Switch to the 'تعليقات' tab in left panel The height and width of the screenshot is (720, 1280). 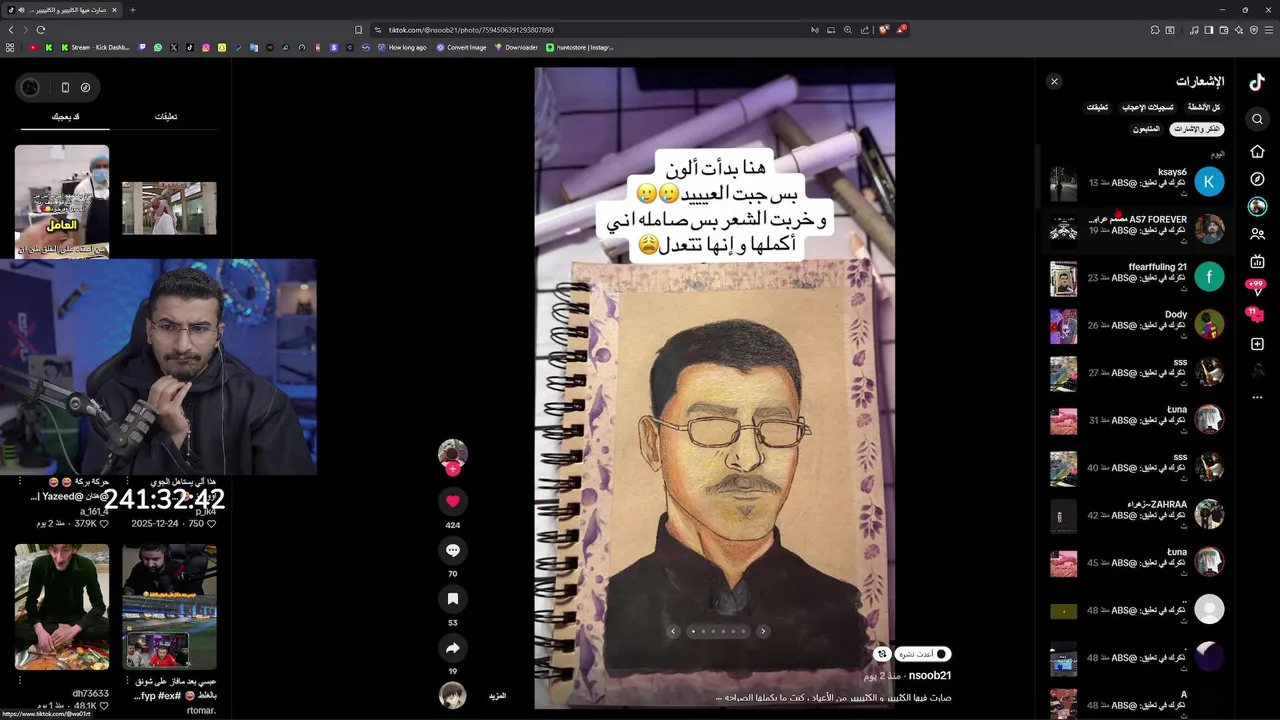166,117
